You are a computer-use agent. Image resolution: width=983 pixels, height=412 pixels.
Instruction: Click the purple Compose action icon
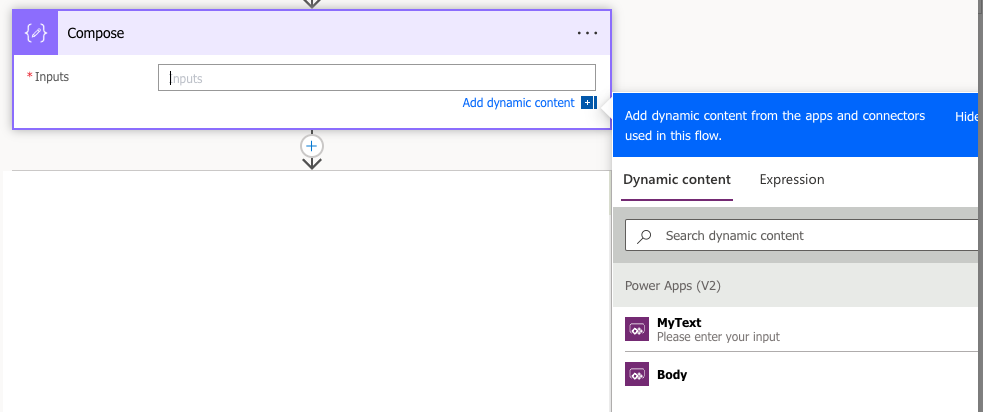point(36,33)
